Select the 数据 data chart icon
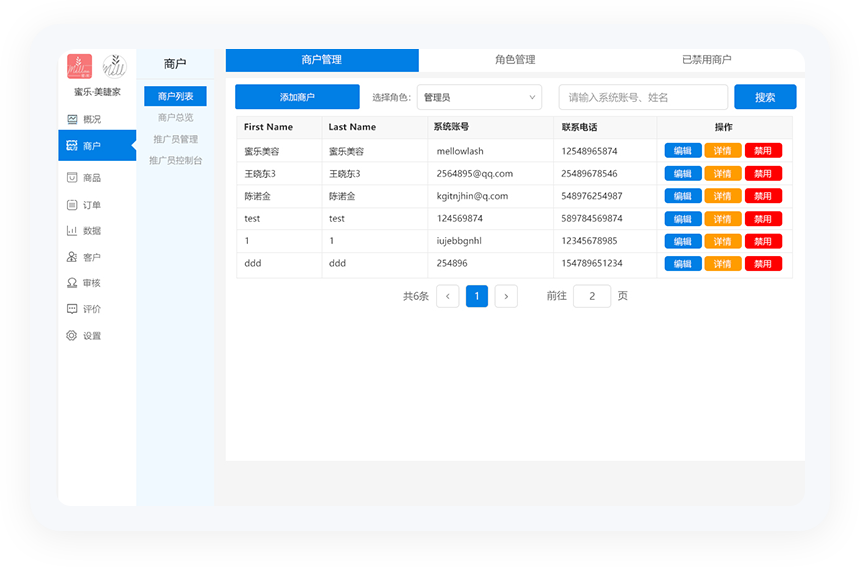Viewport: 860px width, 567px height. click(72, 231)
